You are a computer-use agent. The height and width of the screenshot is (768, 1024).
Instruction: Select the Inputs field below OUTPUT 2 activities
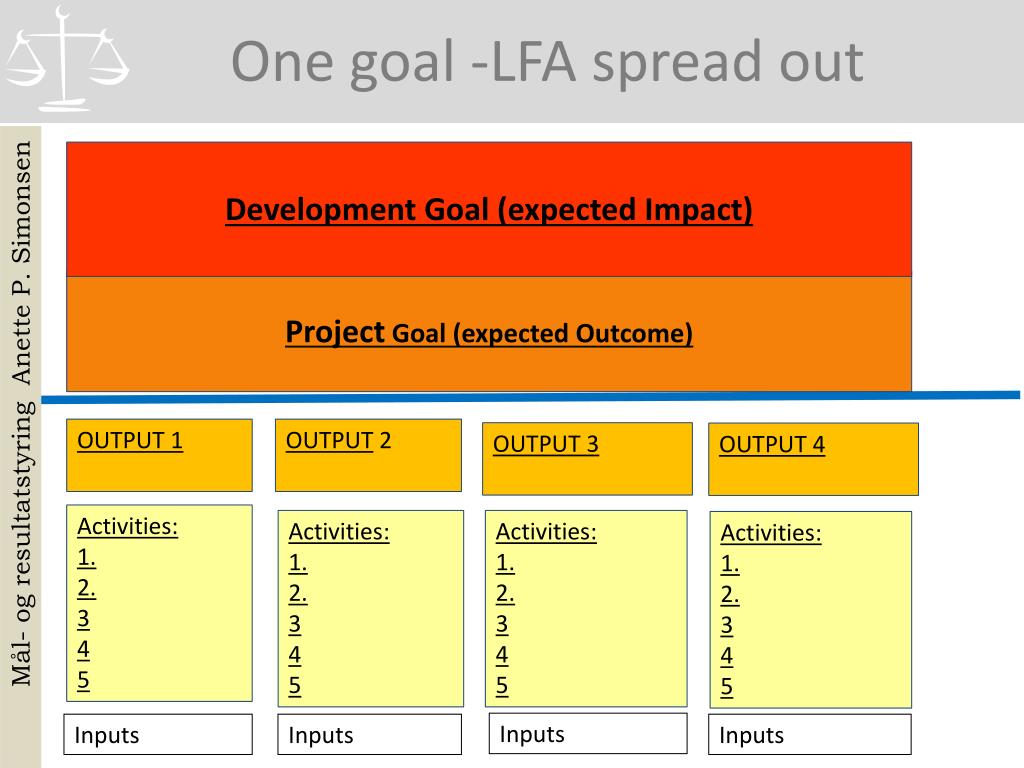tap(370, 734)
